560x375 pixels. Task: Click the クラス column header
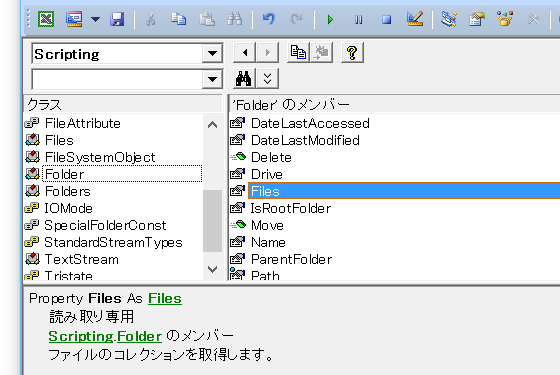click(124, 105)
